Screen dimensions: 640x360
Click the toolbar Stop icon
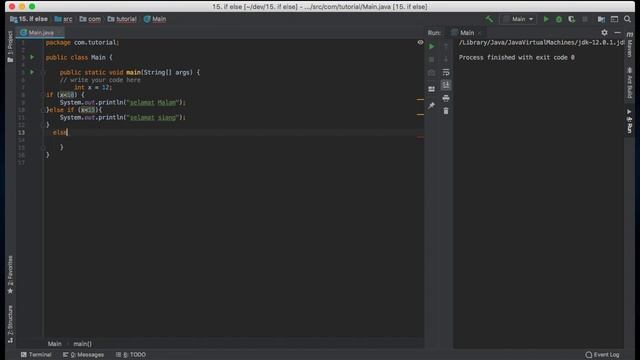[584, 19]
